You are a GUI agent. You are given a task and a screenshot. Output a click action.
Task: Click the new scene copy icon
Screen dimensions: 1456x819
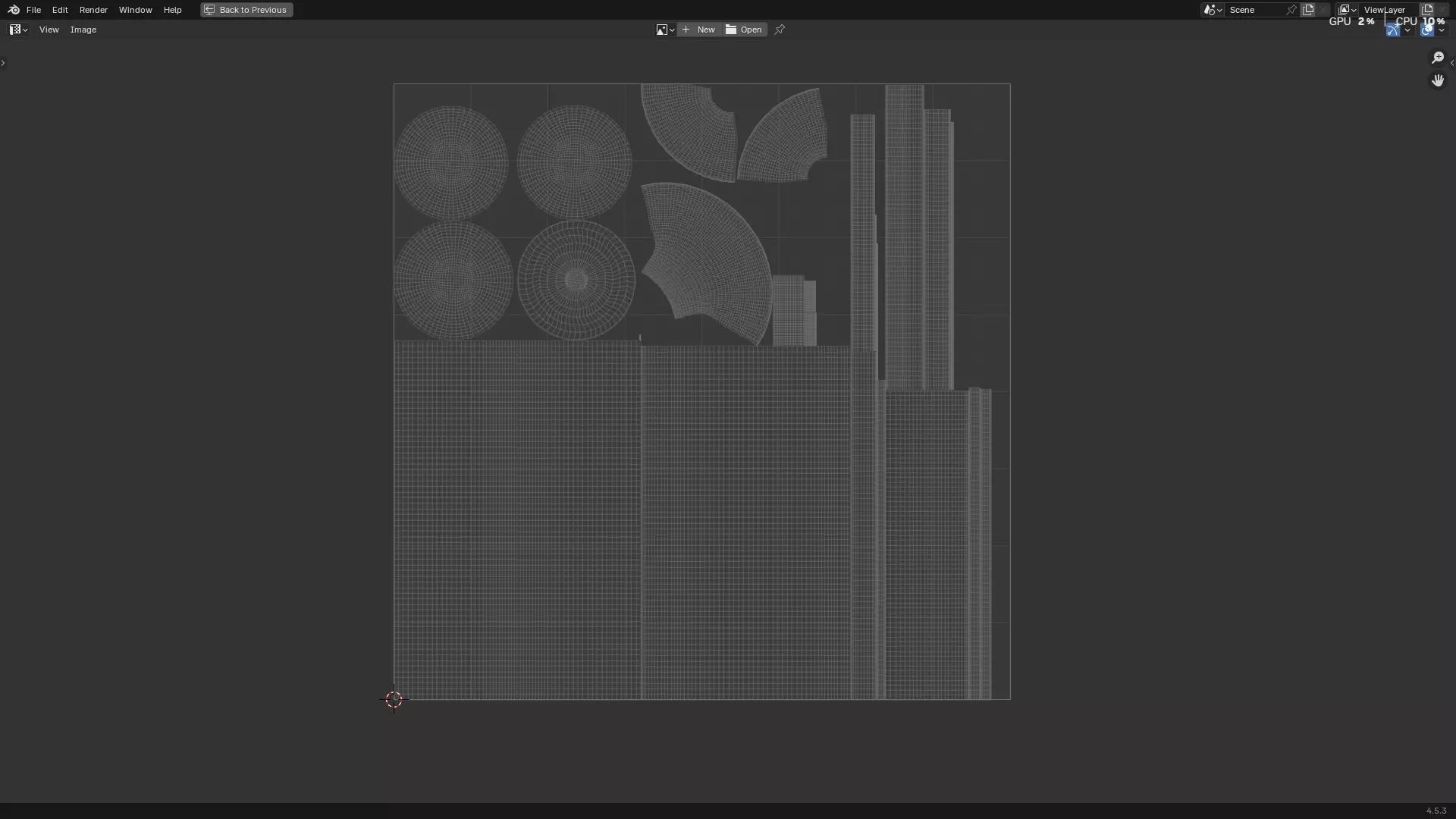point(1308,10)
